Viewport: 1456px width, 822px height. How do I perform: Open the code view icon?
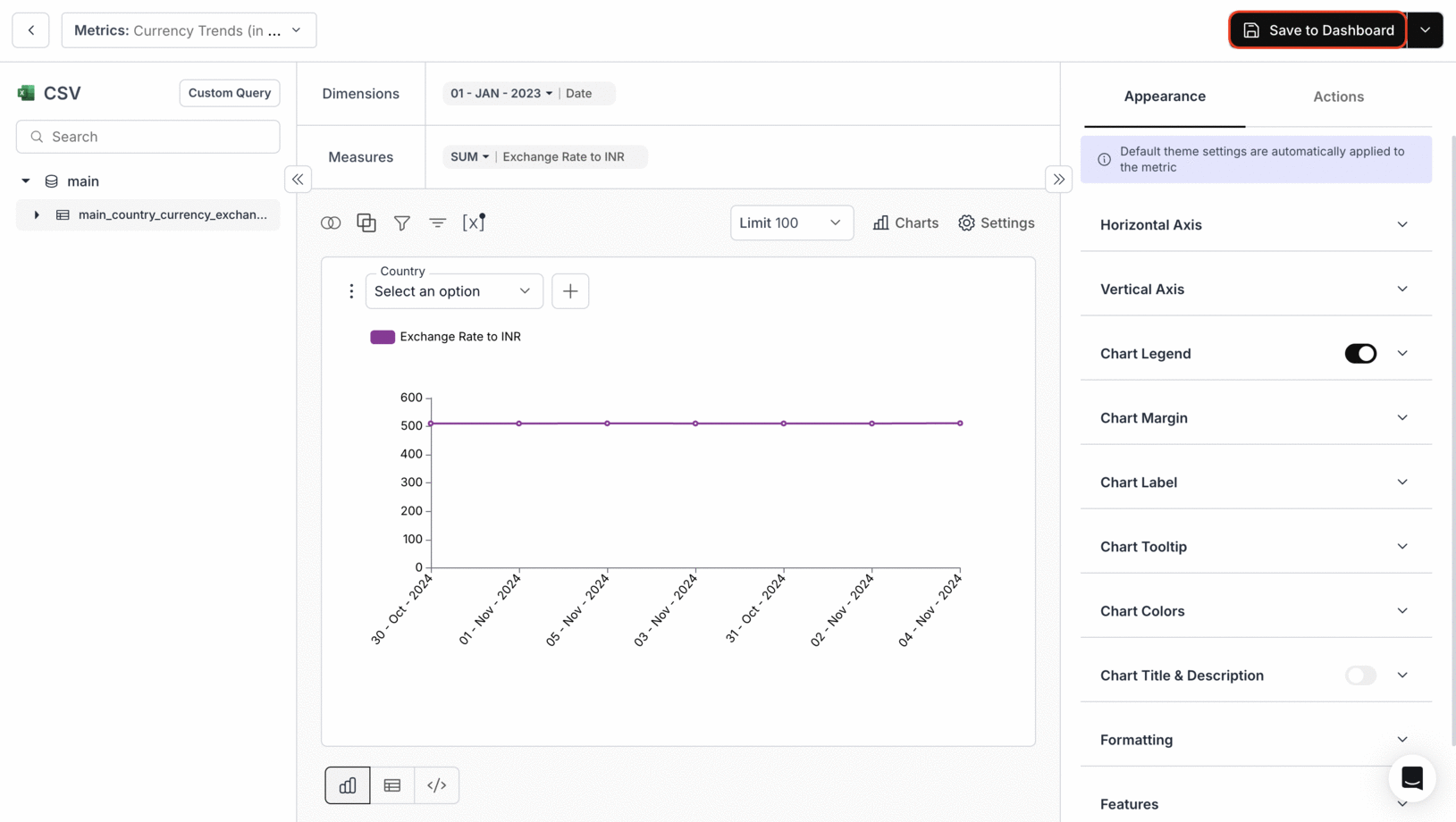436,784
